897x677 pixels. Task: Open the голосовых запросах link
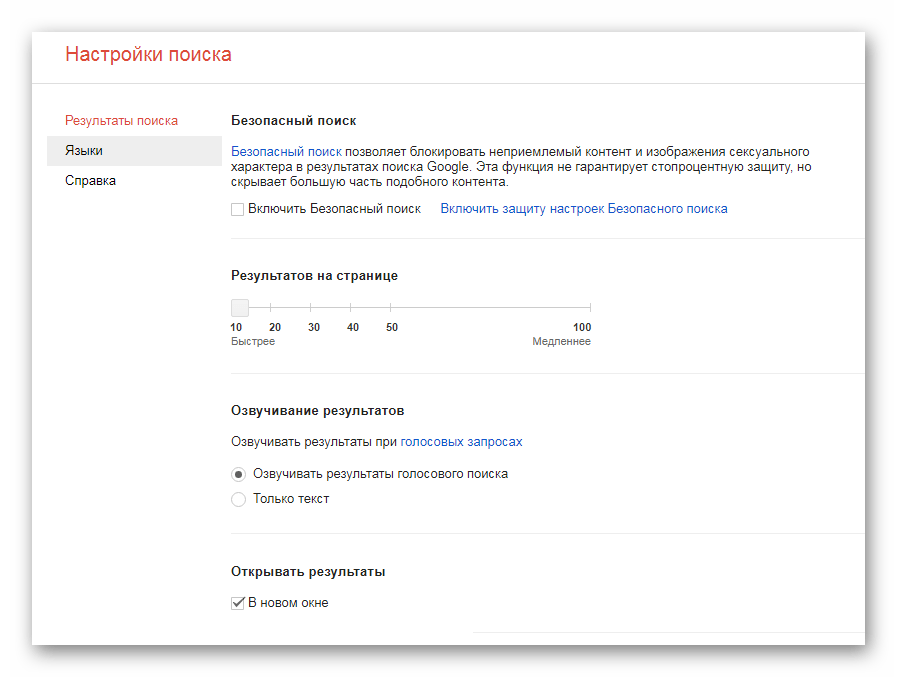(x=461, y=441)
